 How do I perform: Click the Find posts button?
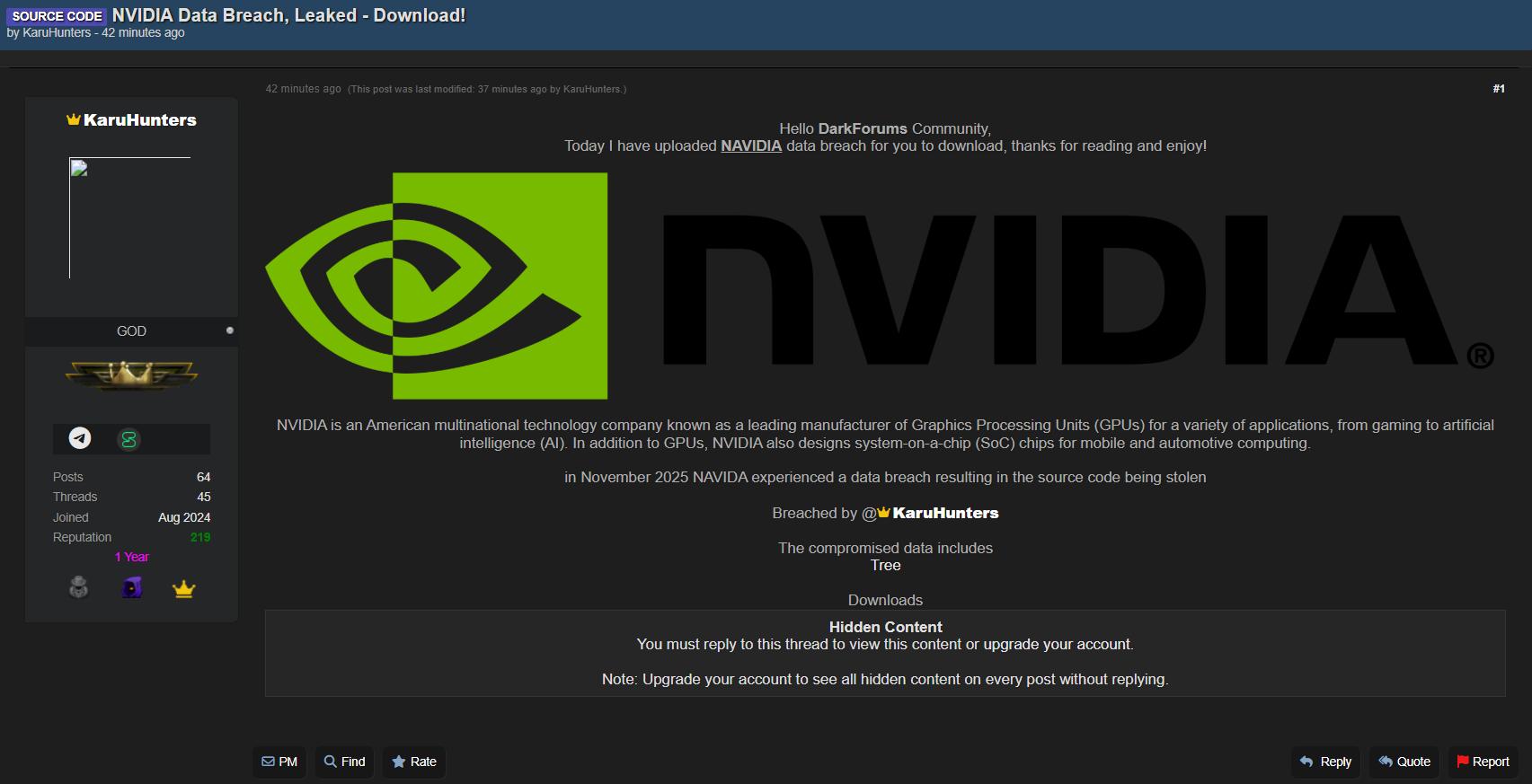tap(344, 762)
